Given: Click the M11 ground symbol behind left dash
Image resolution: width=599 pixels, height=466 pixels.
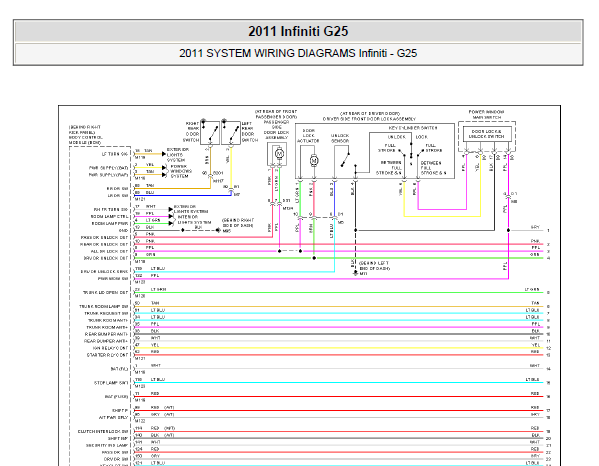Looking at the screenshot, I should [356, 273].
